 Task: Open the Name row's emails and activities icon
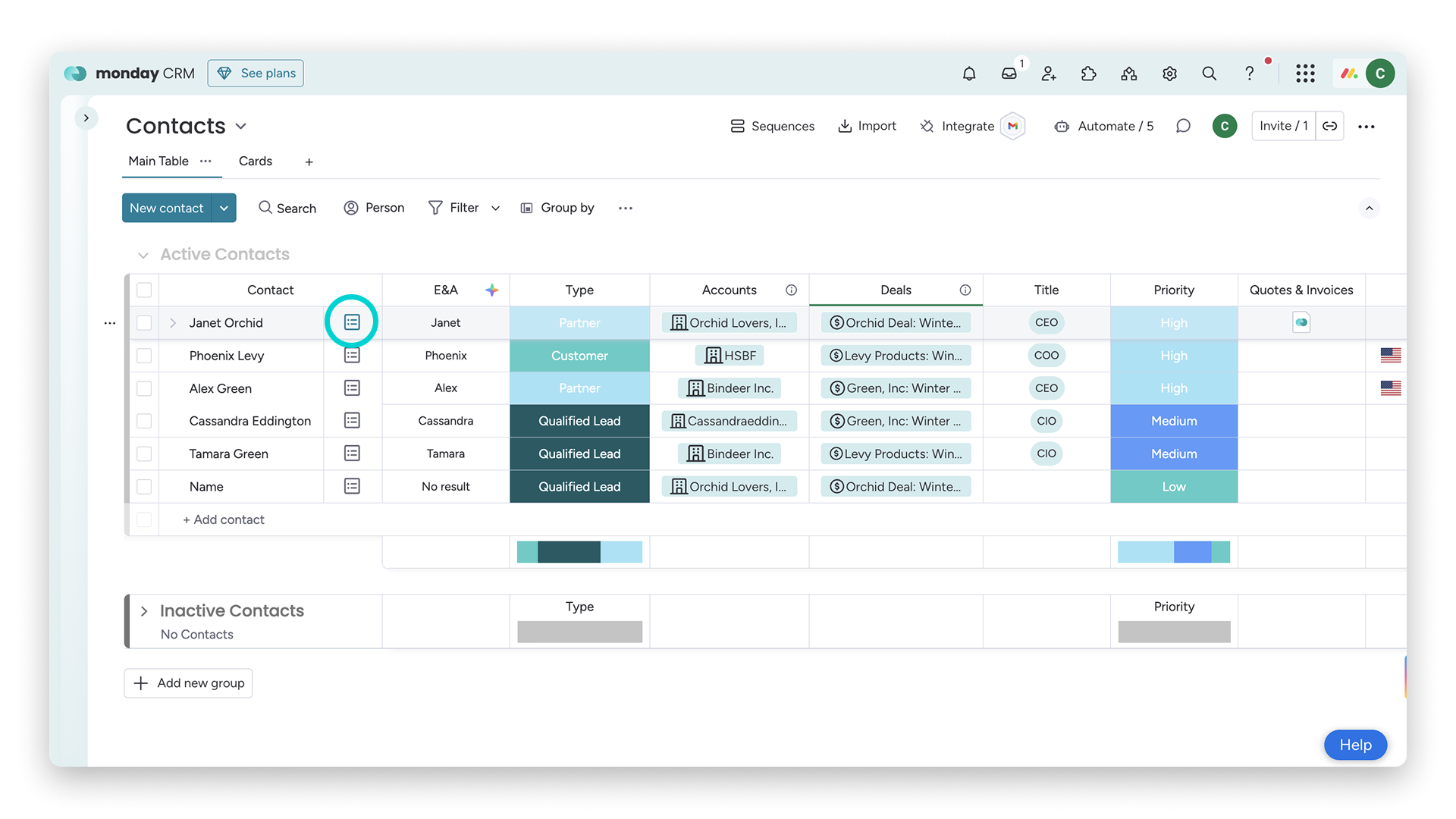[352, 486]
